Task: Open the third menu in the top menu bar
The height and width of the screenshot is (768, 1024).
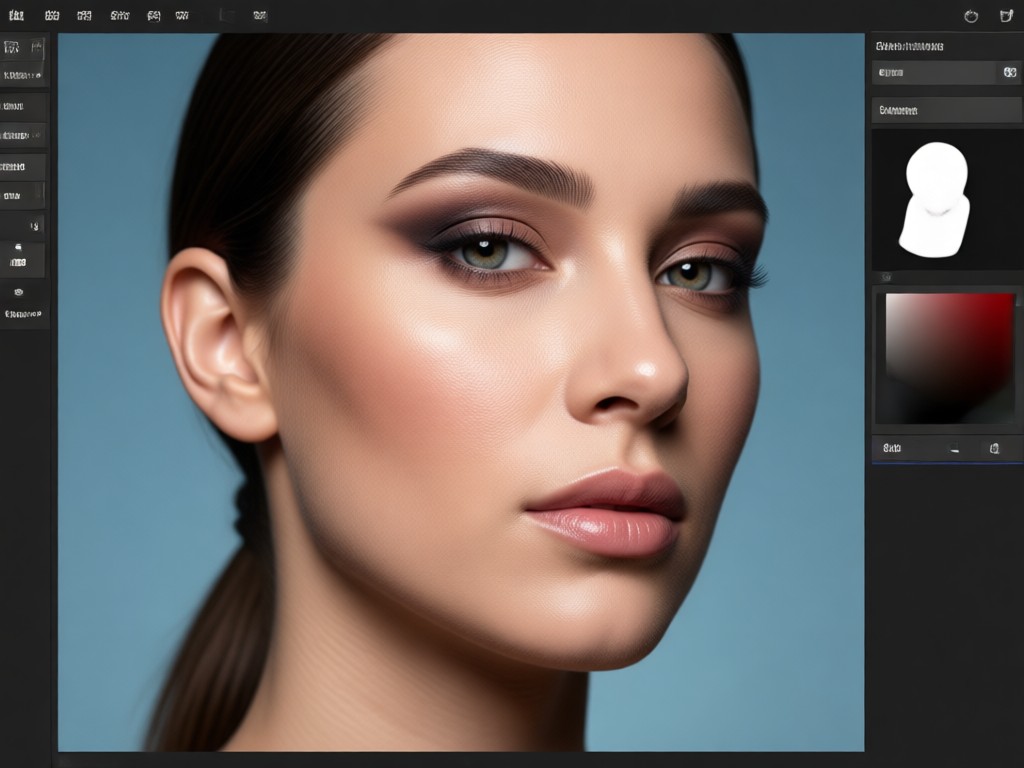Action: [x=84, y=16]
